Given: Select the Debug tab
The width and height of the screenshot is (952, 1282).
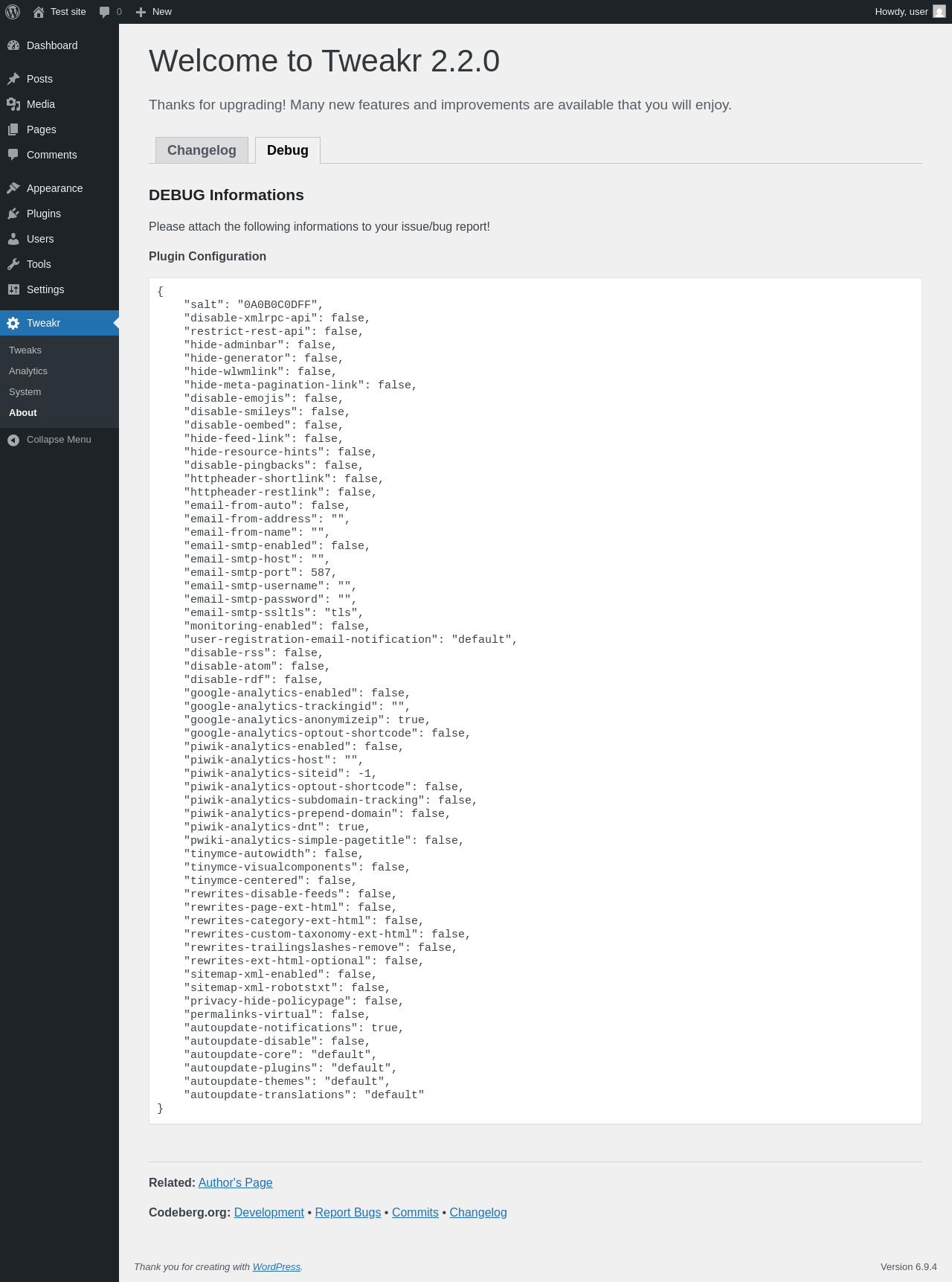Looking at the screenshot, I should [x=288, y=150].
